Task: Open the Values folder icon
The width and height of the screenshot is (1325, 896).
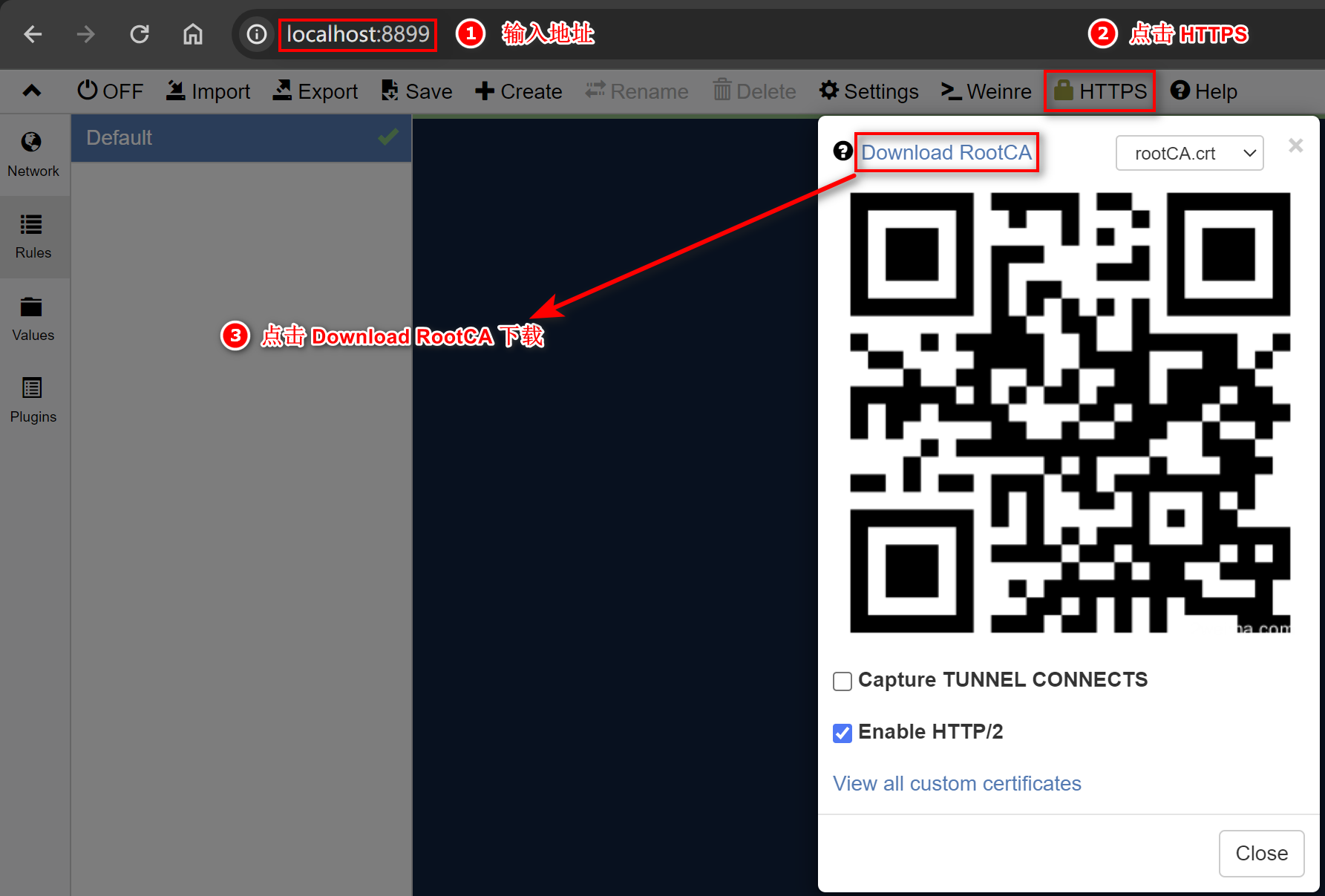Action: (31, 307)
